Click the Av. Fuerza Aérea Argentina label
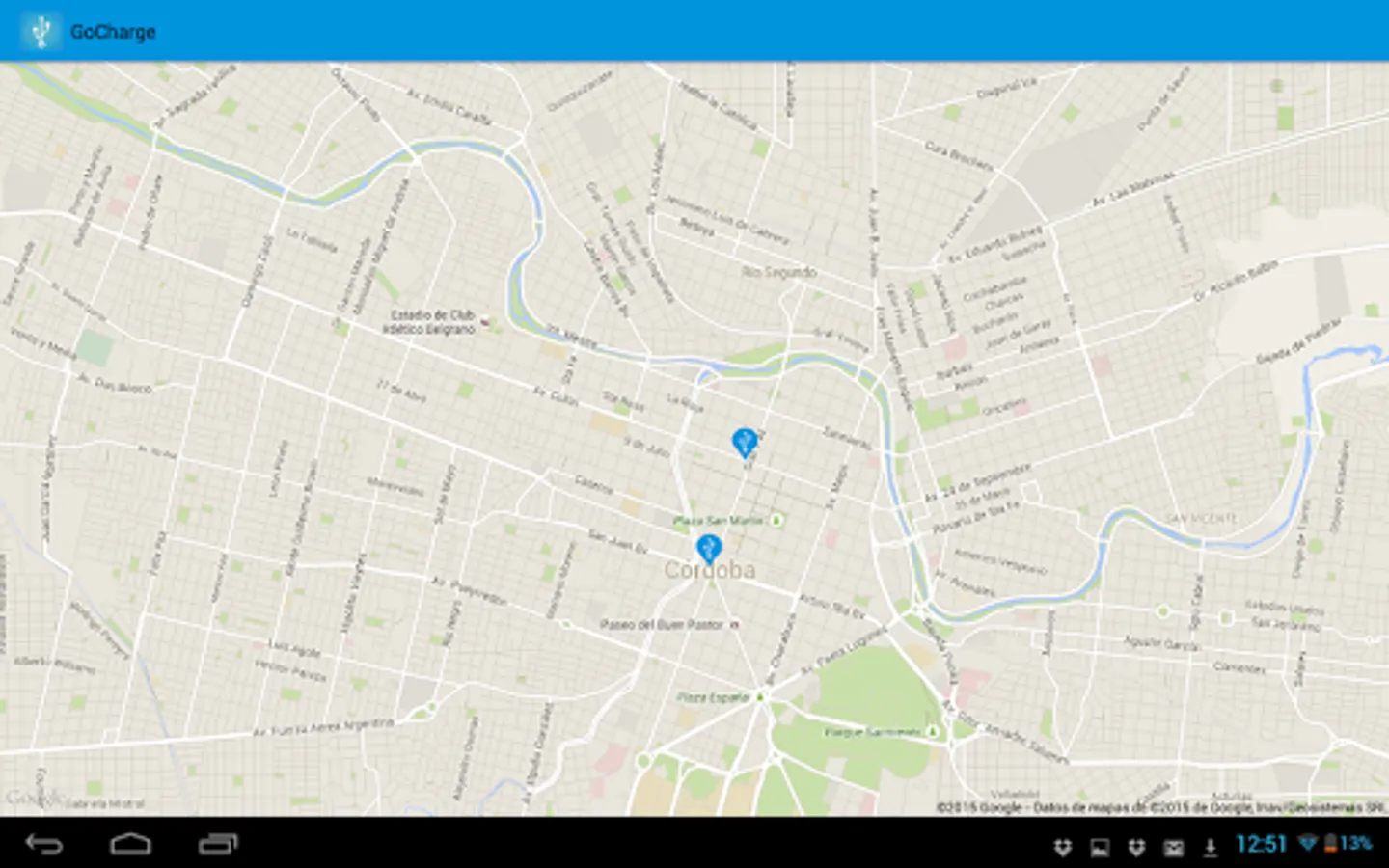This screenshot has height=868, width=1389. point(324,727)
